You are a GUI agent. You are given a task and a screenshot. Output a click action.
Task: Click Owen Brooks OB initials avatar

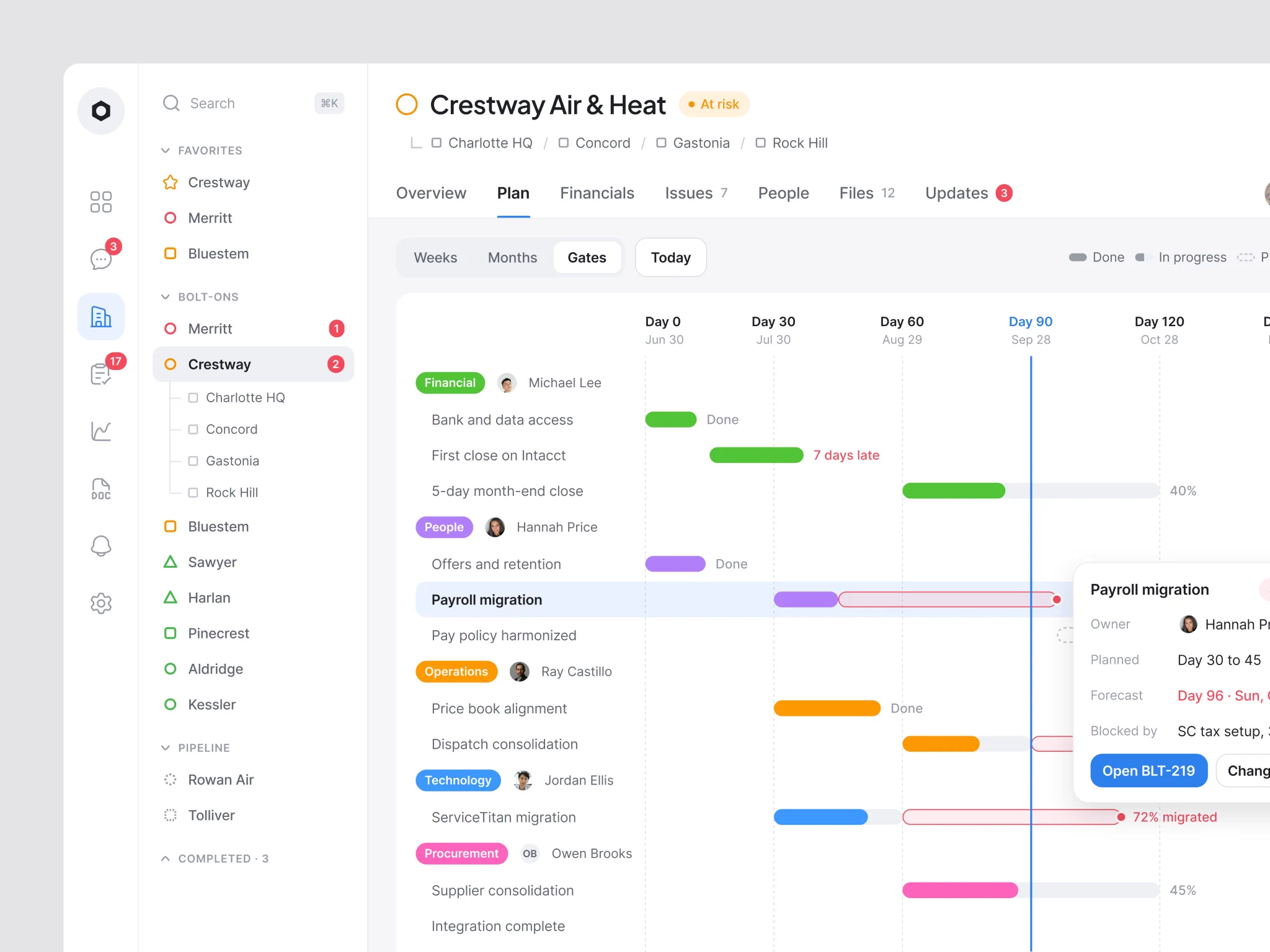click(530, 853)
